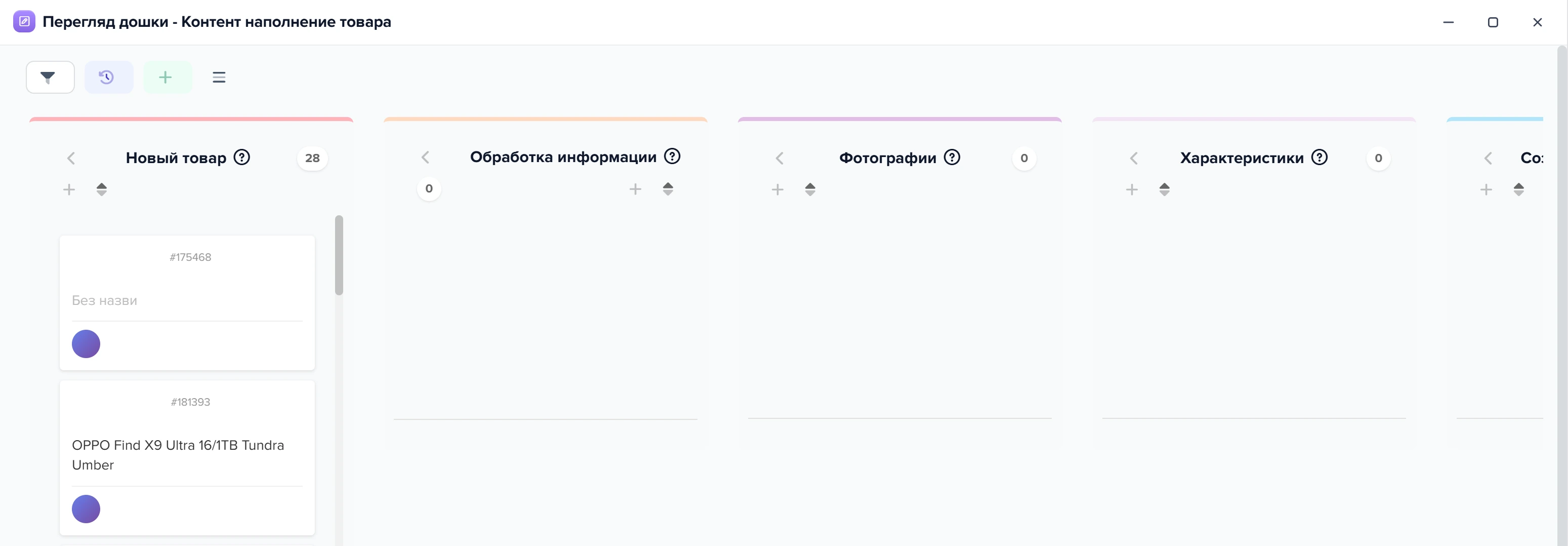Click the green plus add button

pos(168,77)
